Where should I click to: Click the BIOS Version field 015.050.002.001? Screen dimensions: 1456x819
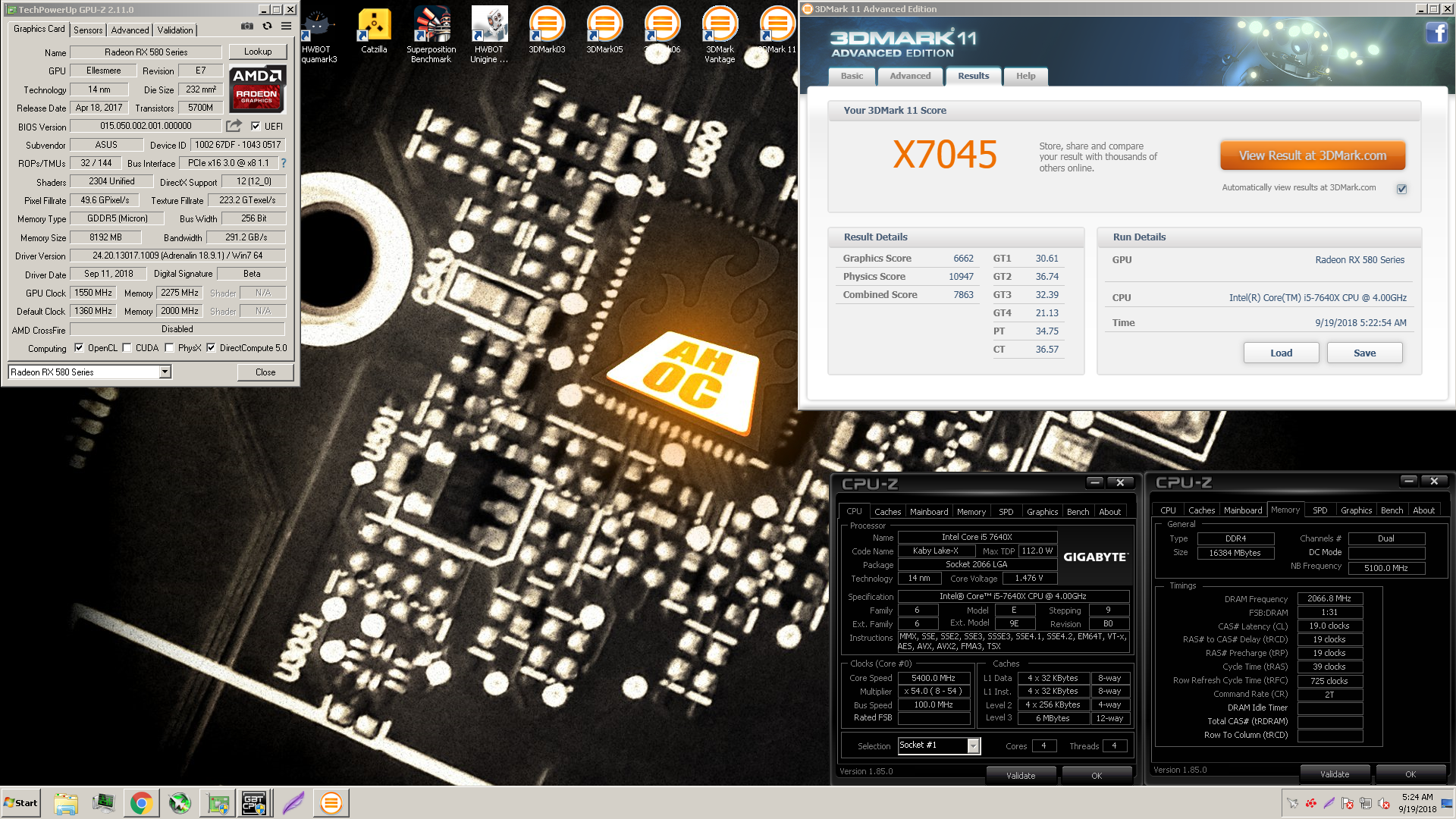pyautogui.click(x=146, y=126)
